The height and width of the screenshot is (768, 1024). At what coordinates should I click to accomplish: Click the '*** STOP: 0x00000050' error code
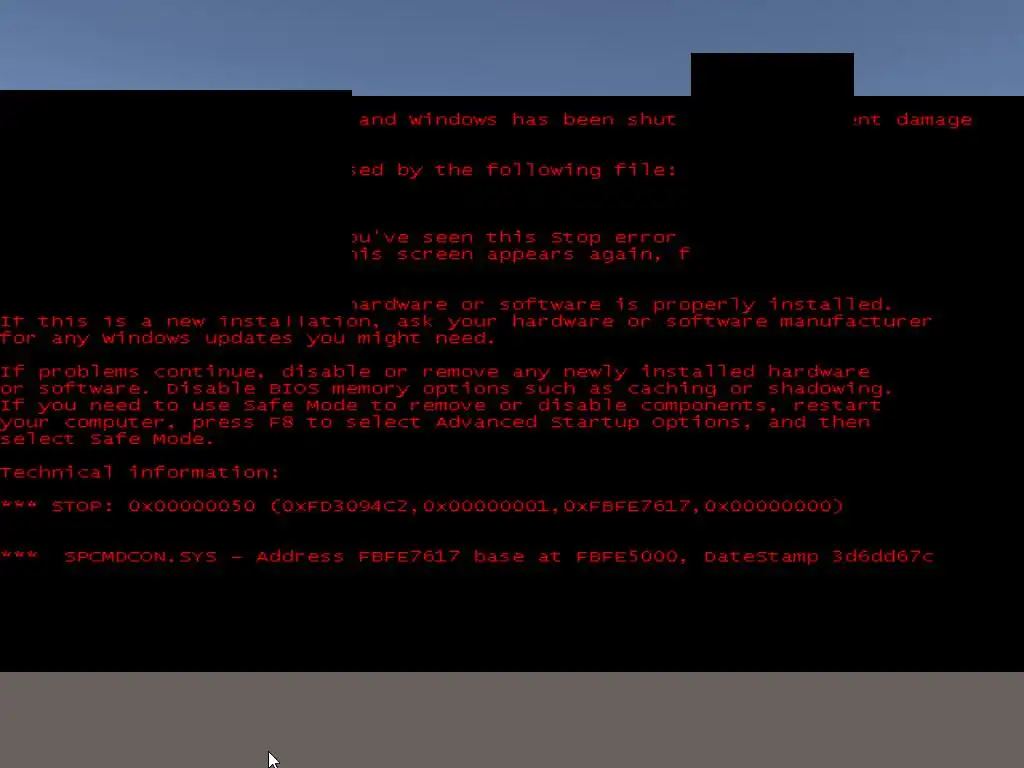128,506
